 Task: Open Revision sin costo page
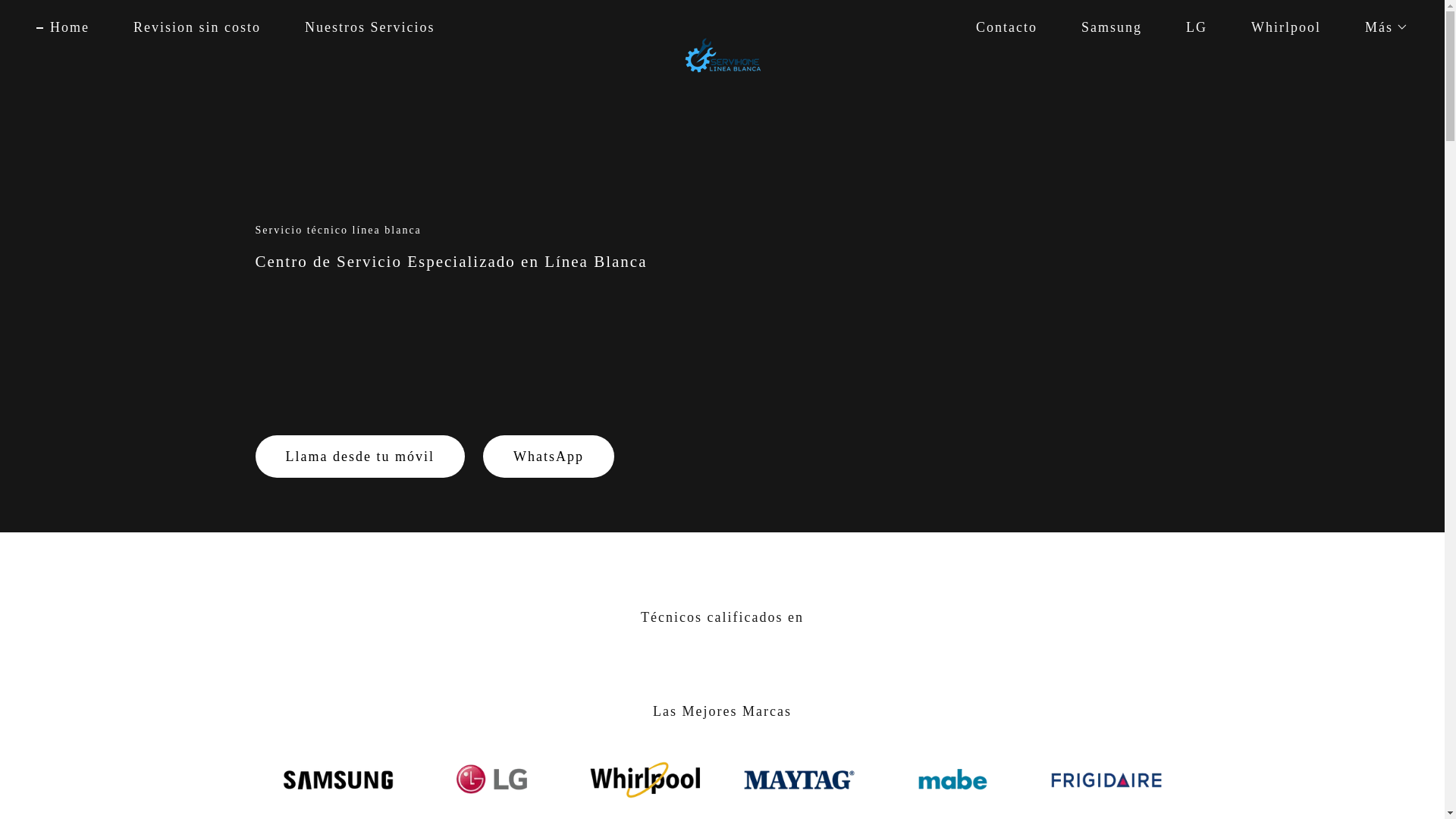(196, 27)
